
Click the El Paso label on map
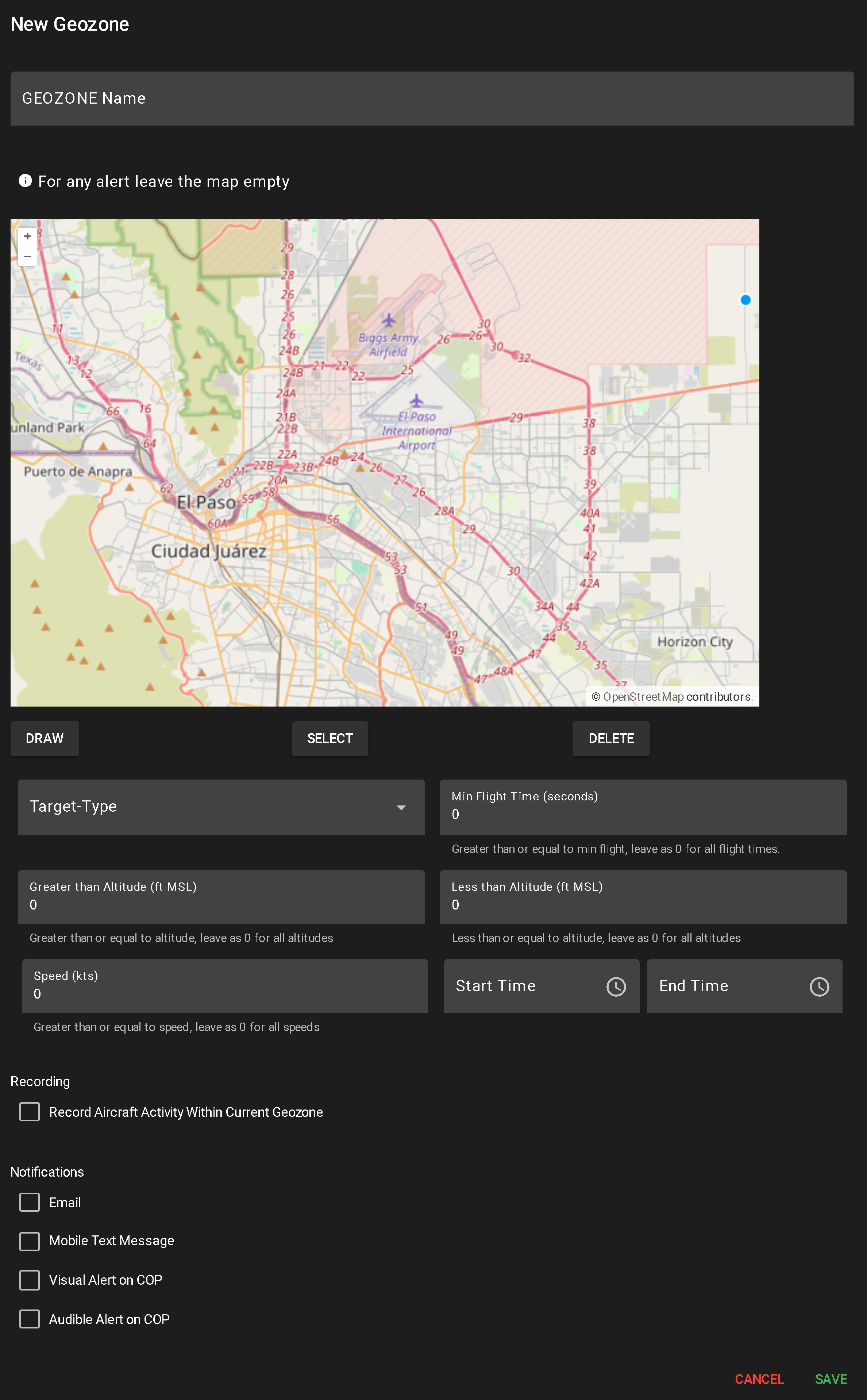(x=206, y=503)
